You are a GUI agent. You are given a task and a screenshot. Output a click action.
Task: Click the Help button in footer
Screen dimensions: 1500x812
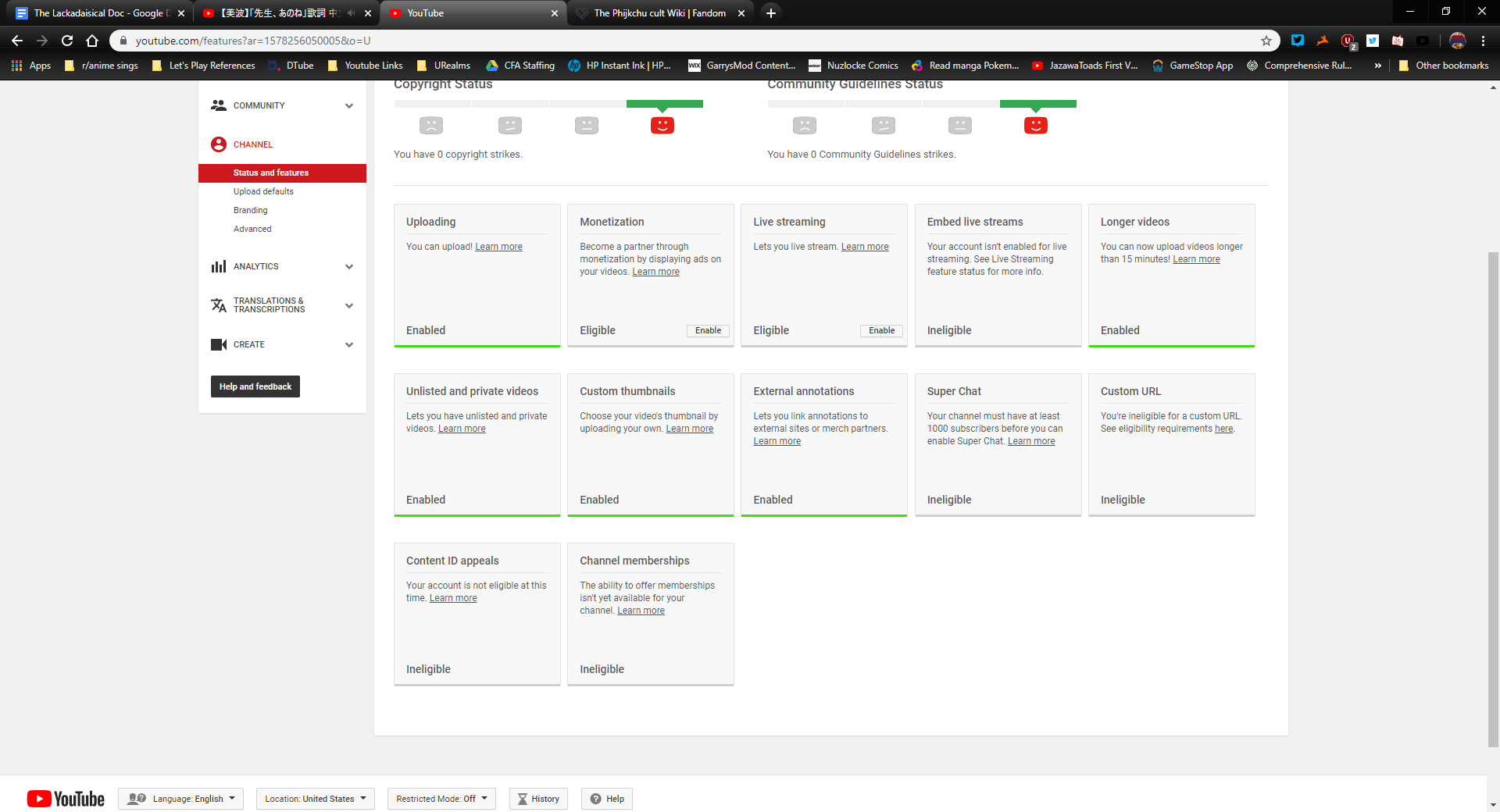coord(607,799)
